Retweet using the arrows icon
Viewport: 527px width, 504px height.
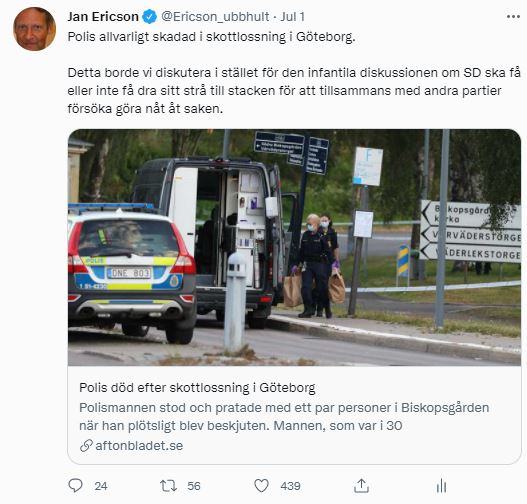[168, 486]
